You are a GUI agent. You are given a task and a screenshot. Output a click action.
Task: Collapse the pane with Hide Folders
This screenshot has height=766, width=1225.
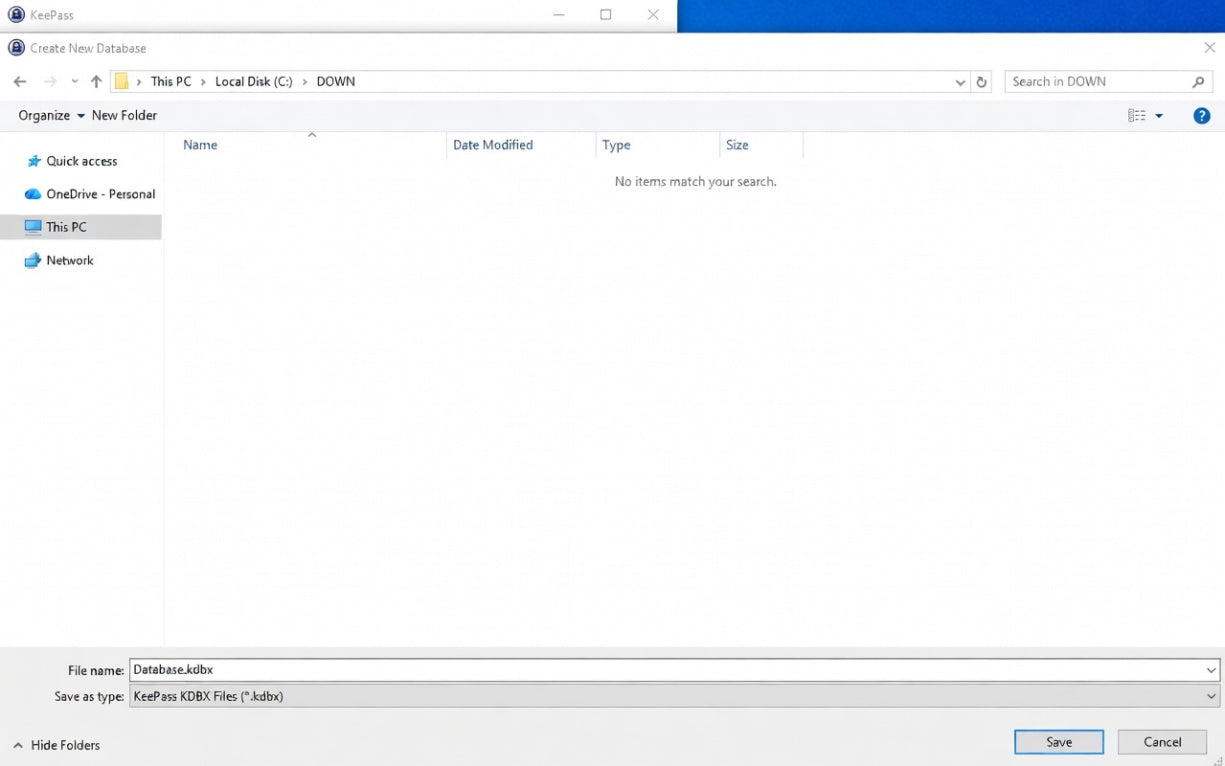click(x=57, y=745)
